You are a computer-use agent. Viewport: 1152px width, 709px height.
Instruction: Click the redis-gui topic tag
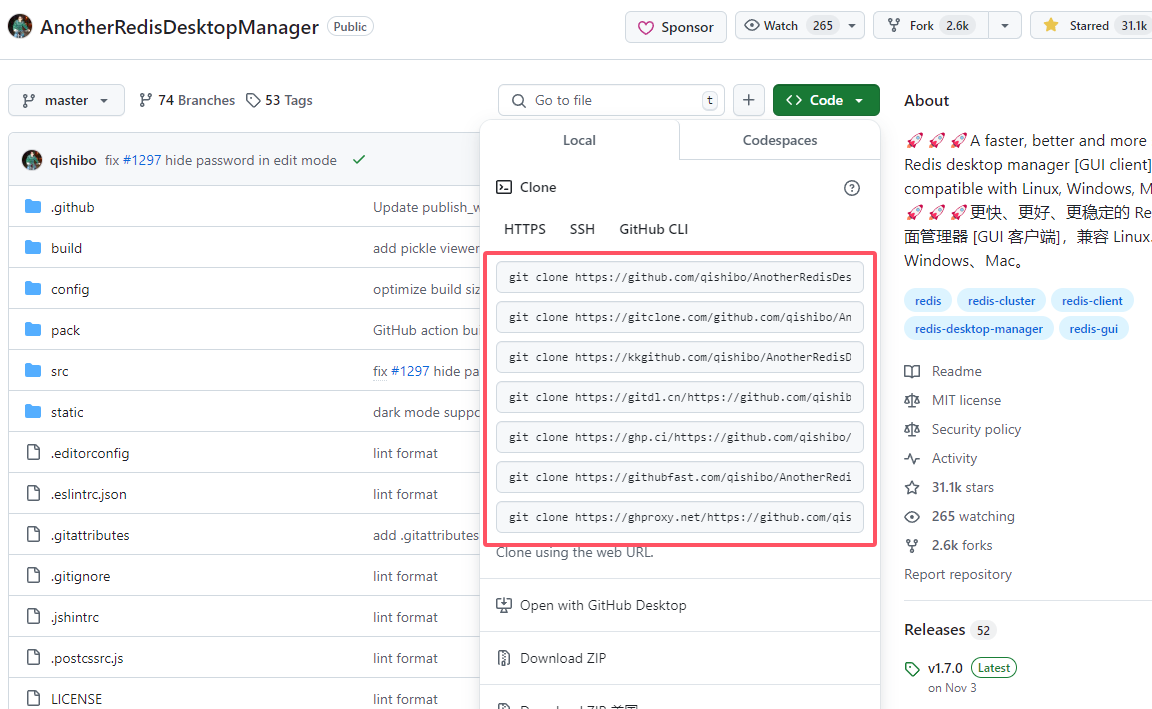1093,329
